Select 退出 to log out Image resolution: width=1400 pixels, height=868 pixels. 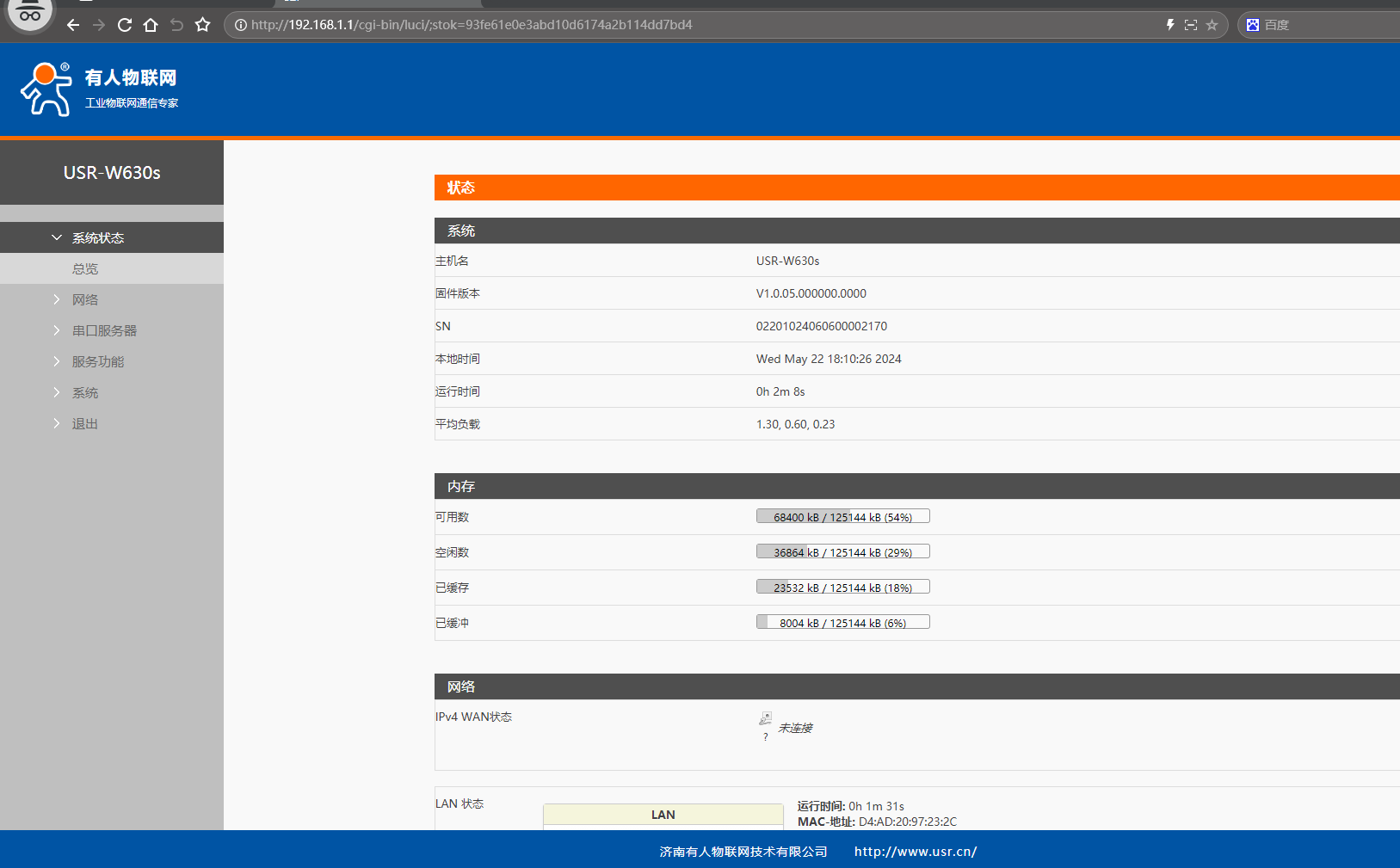(85, 423)
